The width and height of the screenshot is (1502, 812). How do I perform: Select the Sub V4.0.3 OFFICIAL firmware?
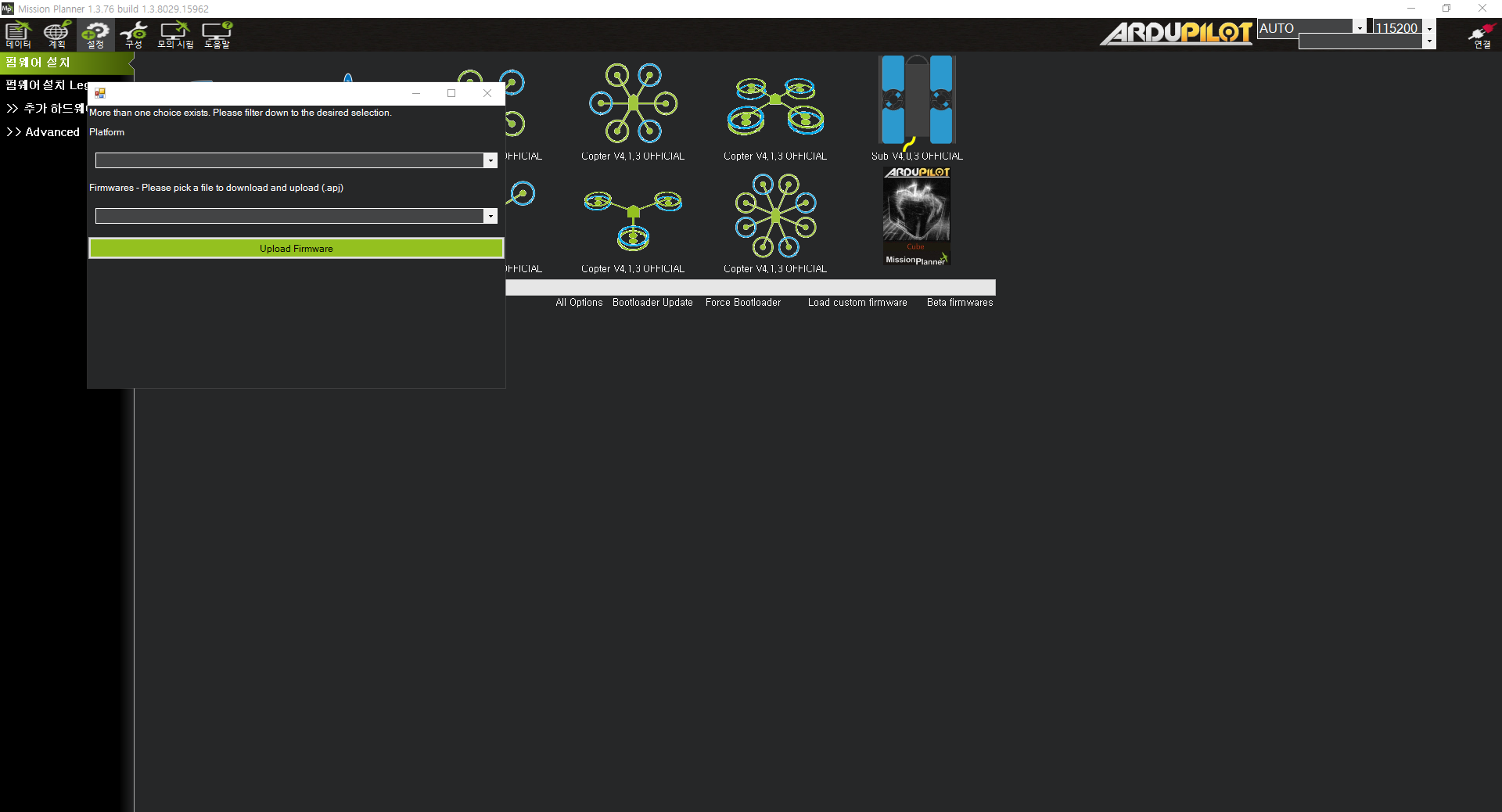(917, 102)
